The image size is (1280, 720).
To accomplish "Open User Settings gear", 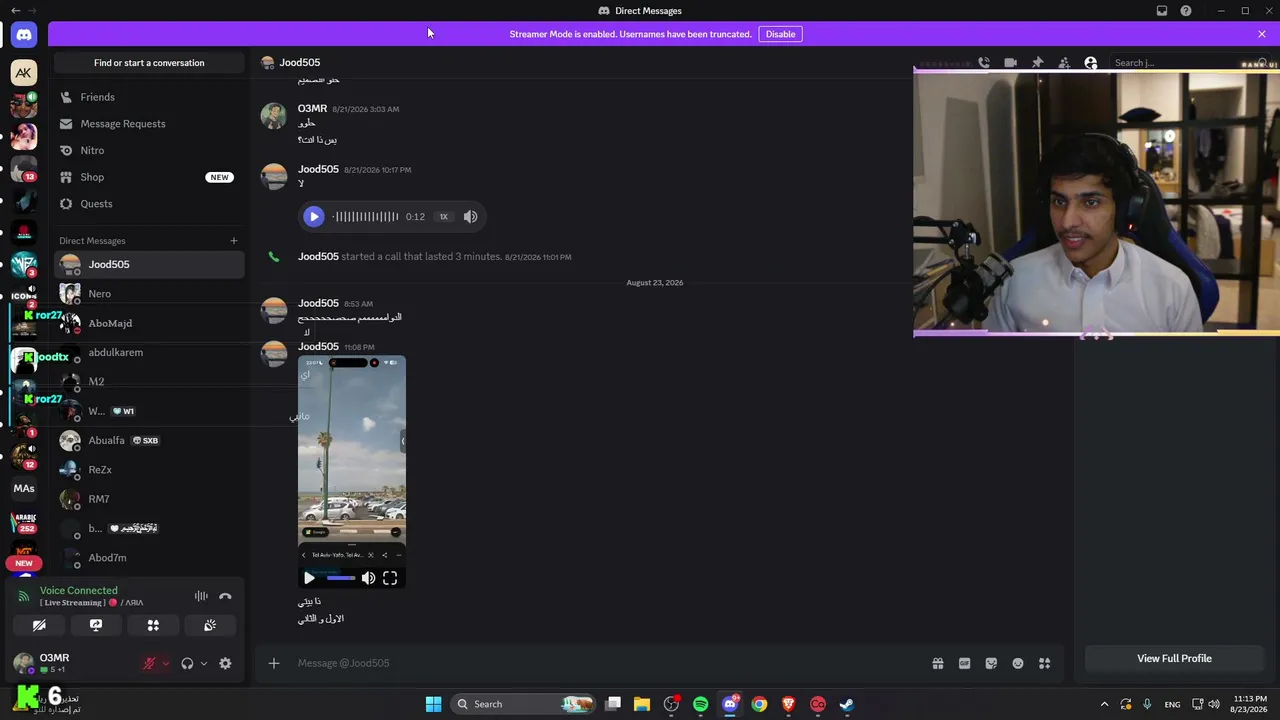I will [x=225, y=664].
